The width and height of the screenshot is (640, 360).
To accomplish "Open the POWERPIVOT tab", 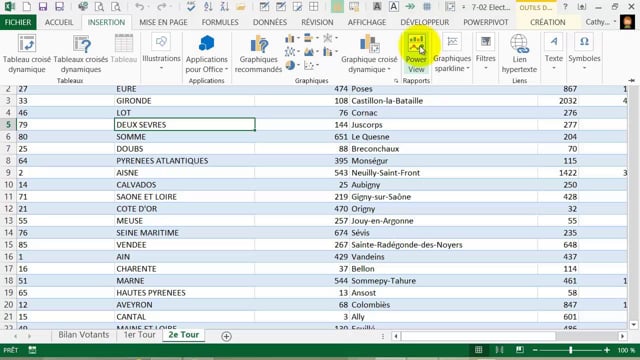I will coord(486,22).
